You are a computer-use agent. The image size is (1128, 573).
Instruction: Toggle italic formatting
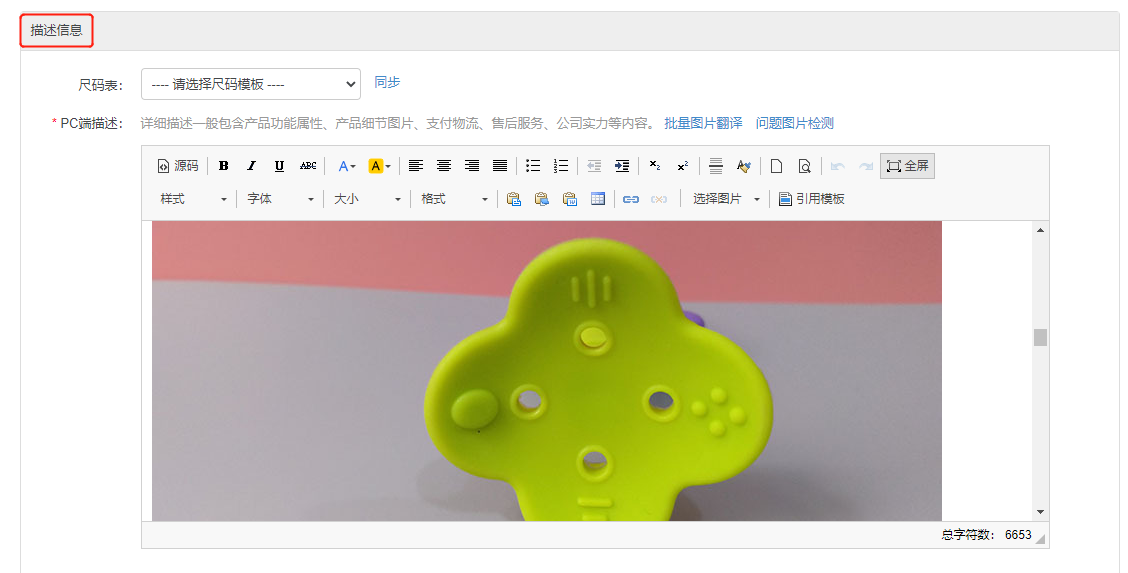(x=251, y=166)
